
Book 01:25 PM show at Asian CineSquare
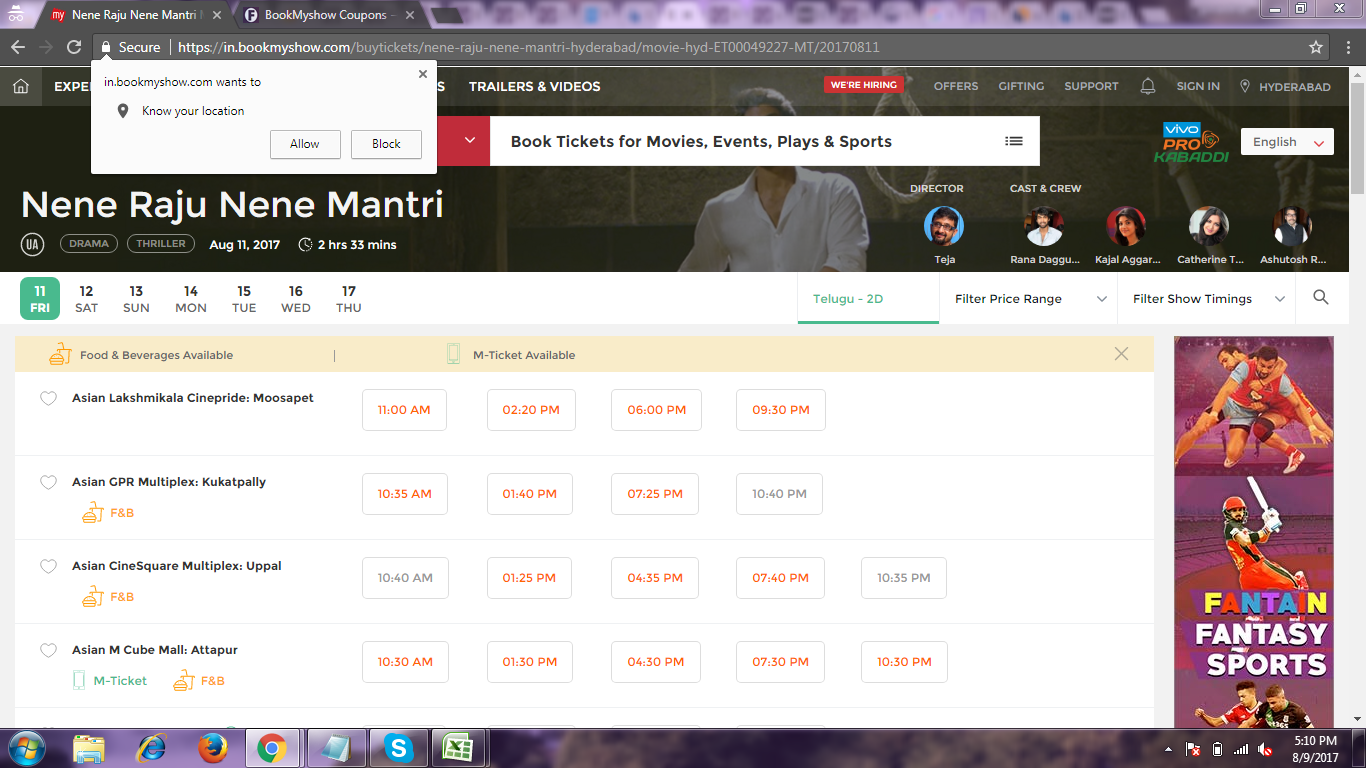click(530, 578)
